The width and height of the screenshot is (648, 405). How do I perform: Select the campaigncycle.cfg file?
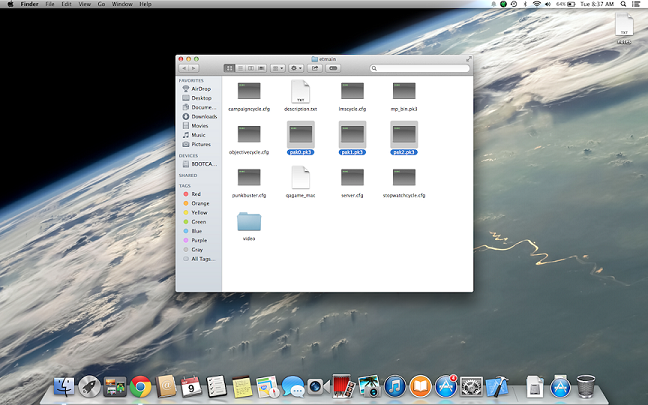pyautogui.click(x=249, y=96)
